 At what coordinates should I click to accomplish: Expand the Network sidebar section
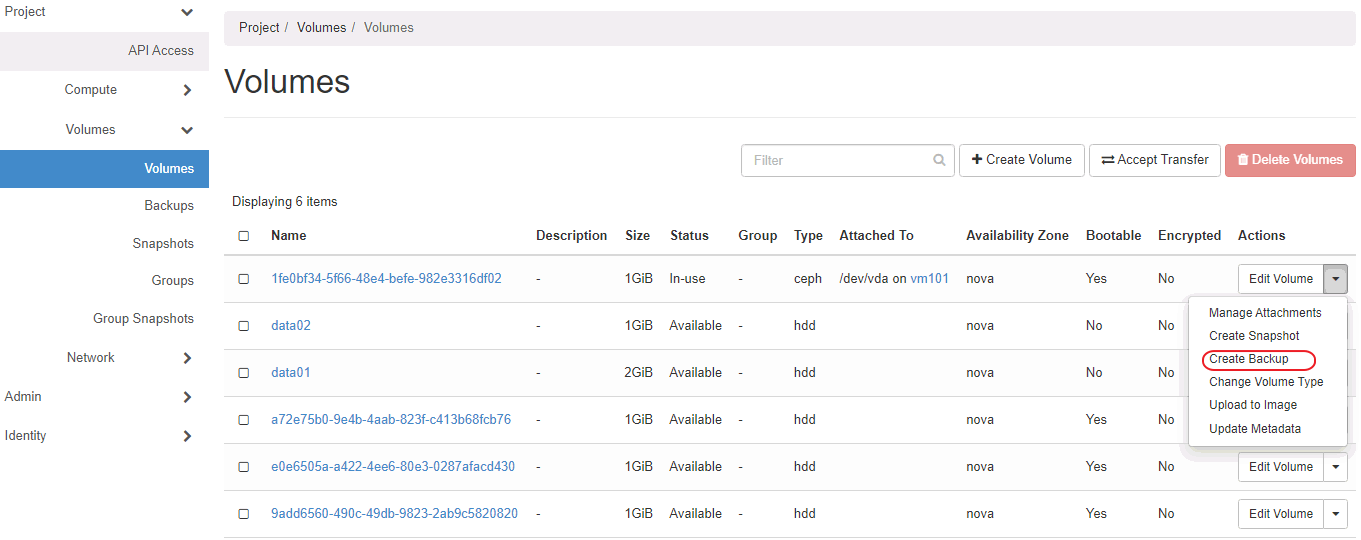pos(187,358)
